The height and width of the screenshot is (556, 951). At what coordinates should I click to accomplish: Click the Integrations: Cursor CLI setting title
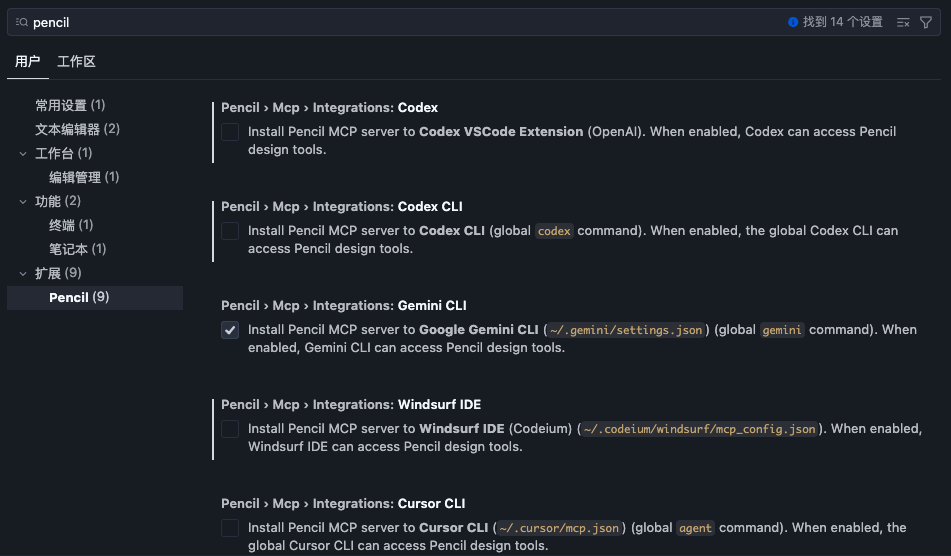point(343,503)
